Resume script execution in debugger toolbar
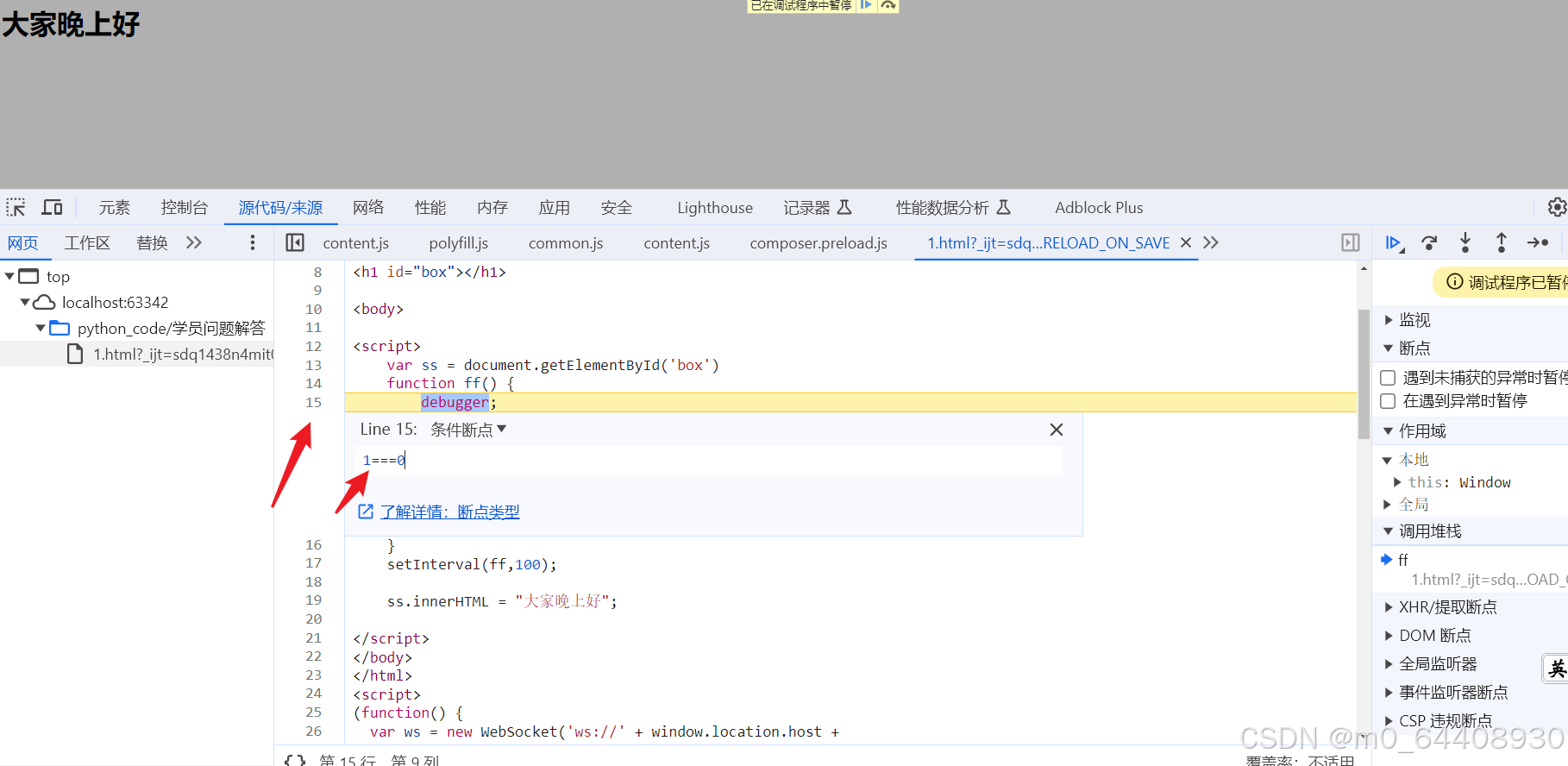The height and width of the screenshot is (766, 1568). coord(1394,242)
